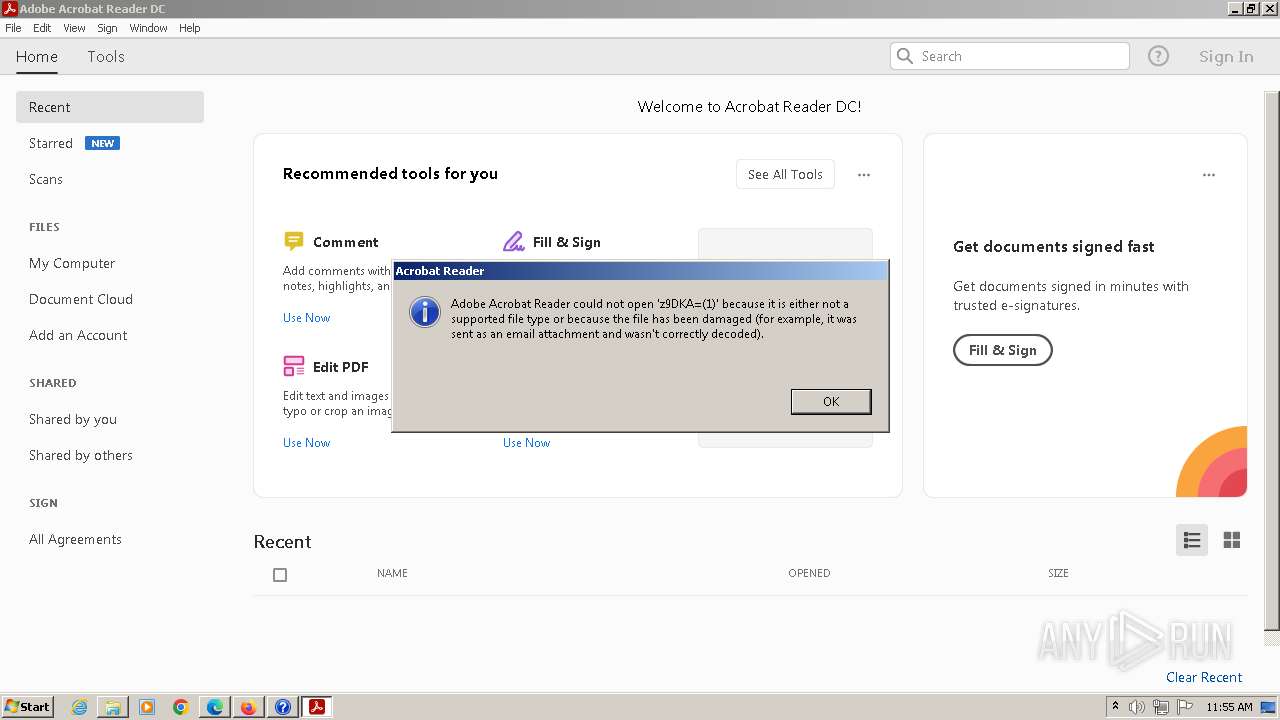
Task: Launch Chrome from taskbar
Action: point(181,707)
